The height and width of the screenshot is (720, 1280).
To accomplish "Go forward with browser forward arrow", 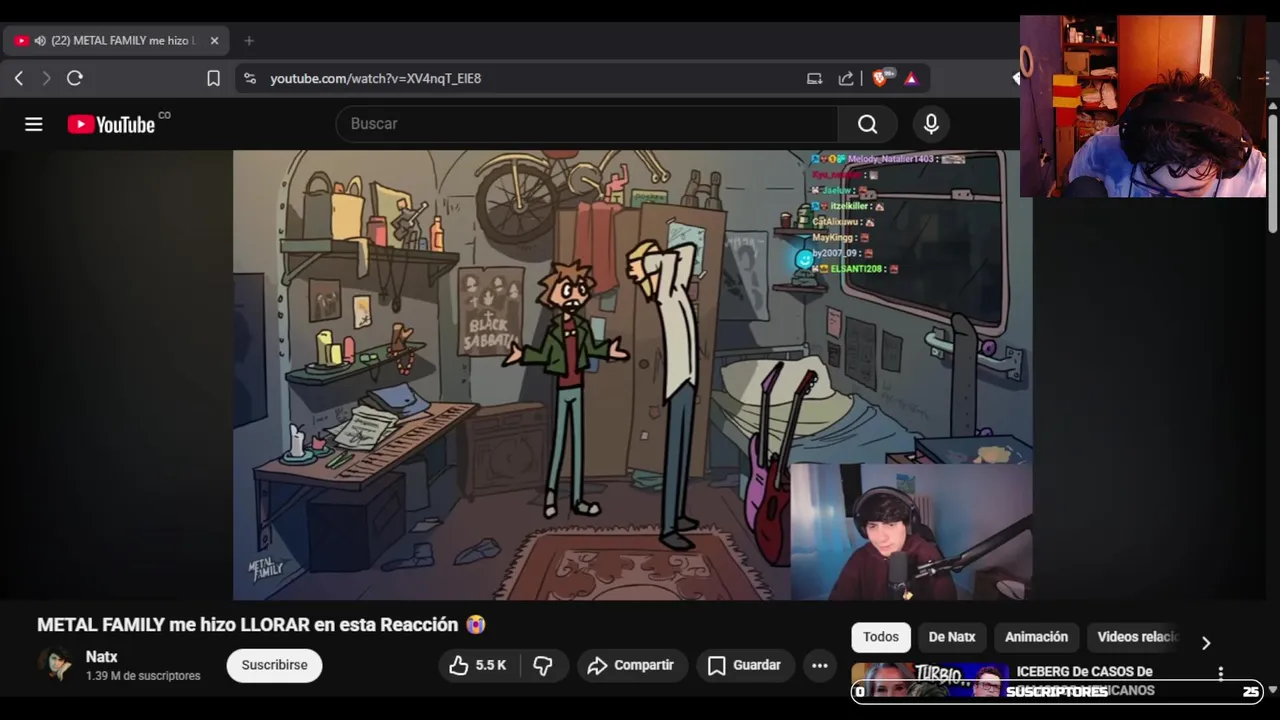I will click(x=46, y=78).
